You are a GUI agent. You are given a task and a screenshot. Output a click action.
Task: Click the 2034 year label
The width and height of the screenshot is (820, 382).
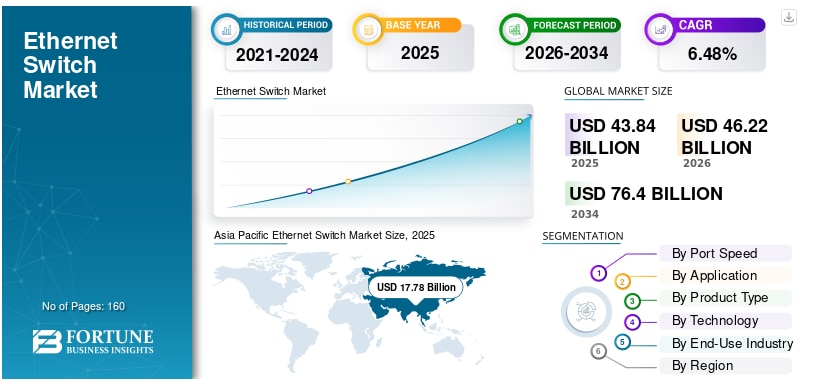pos(585,214)
